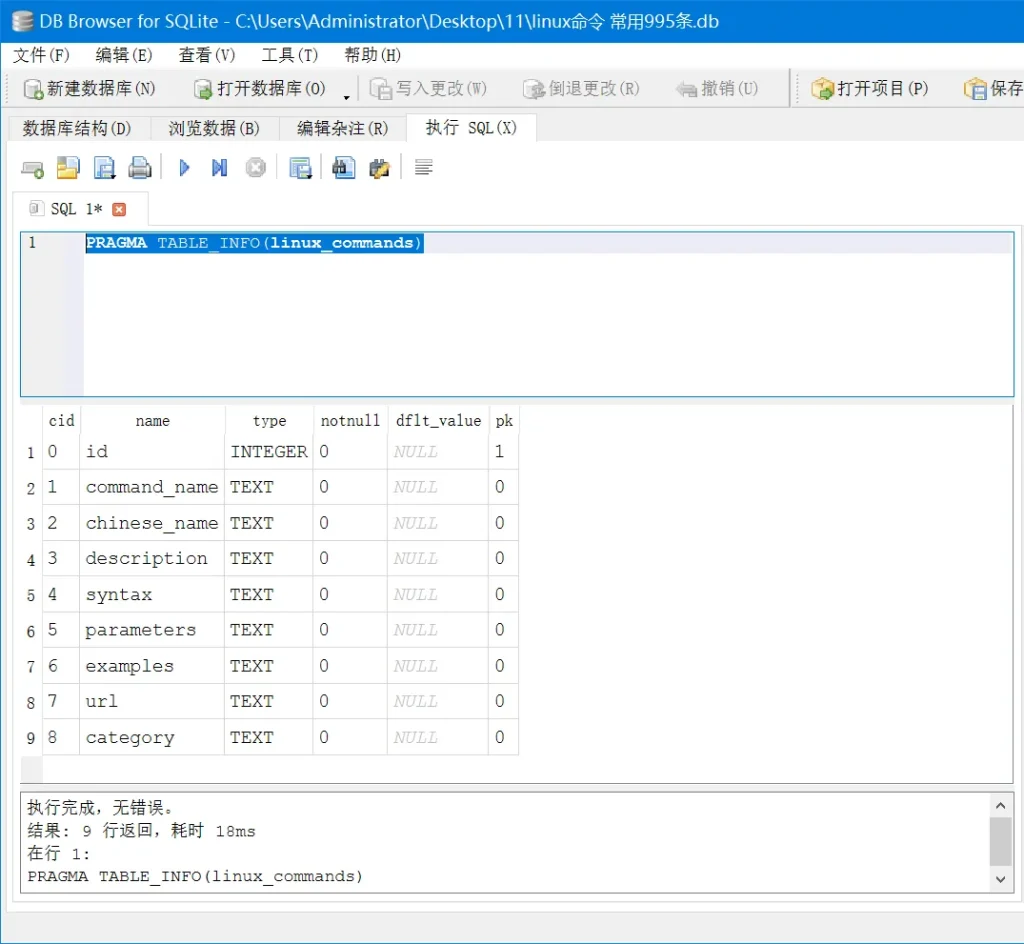Click pk value 1 in id row
Screen dimensions: 1024x944
click(x=504, y=452)
